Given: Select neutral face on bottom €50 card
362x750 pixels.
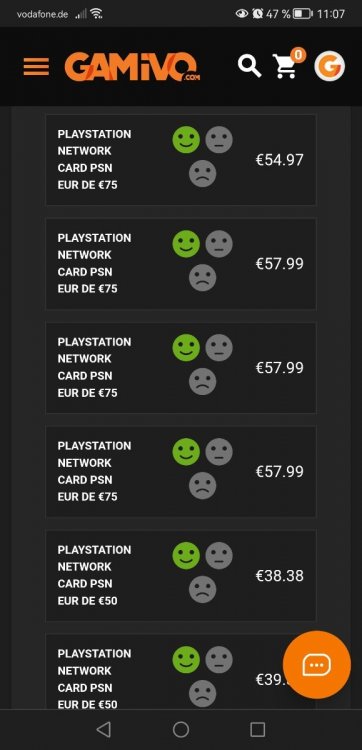Looking at the screenshot, I should pos(219,660).
